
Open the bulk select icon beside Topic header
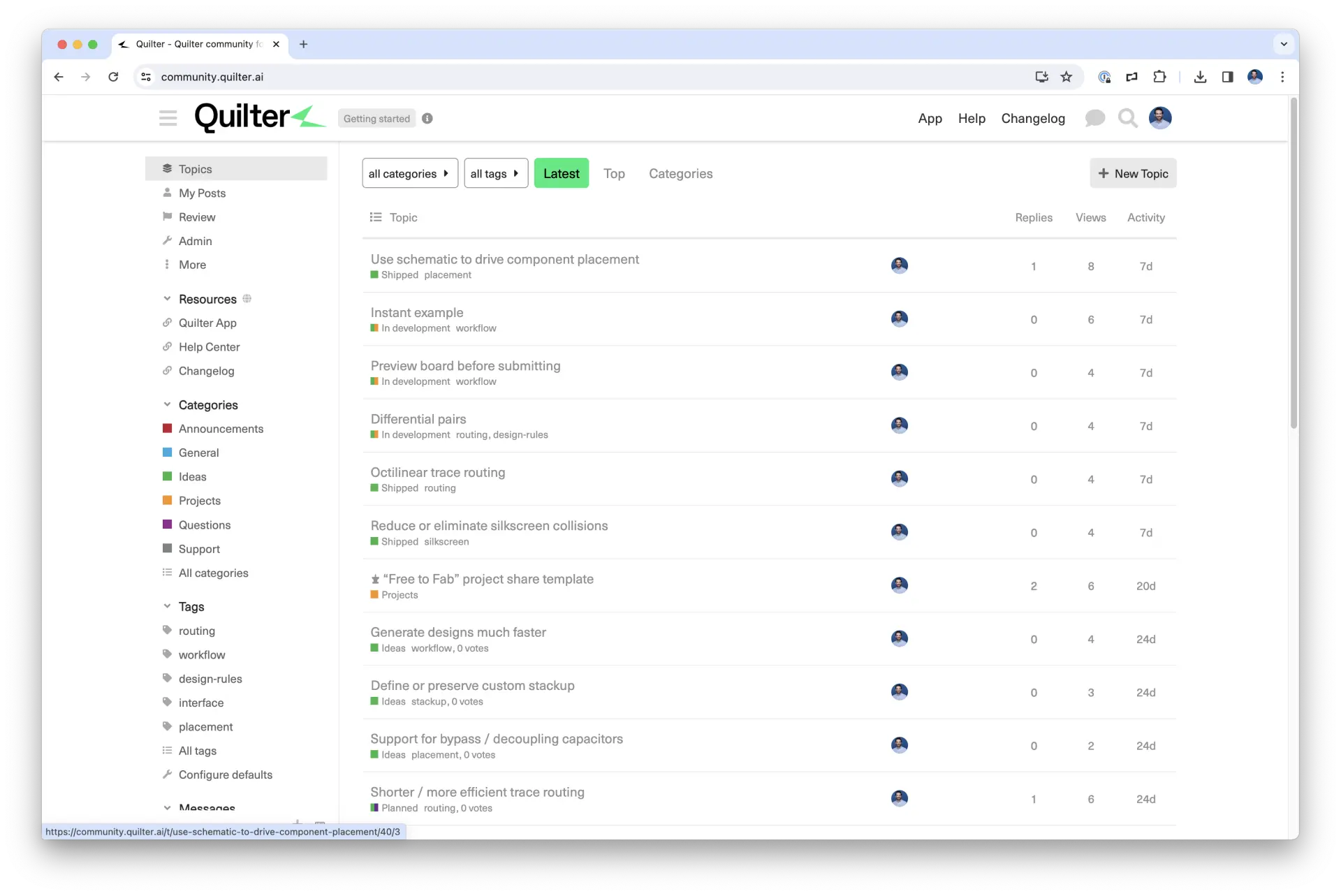pos(376,217)
